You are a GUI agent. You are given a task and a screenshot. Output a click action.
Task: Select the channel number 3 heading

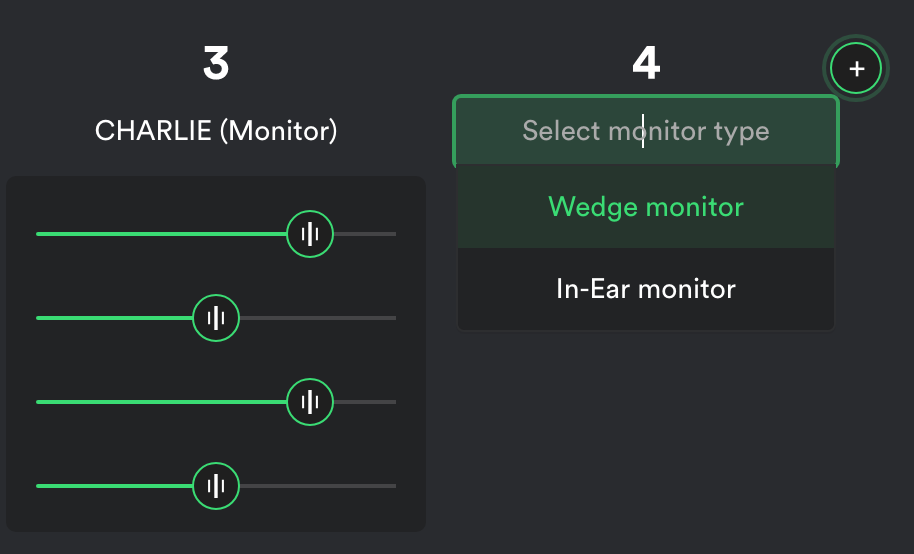(x=216, y=65)
